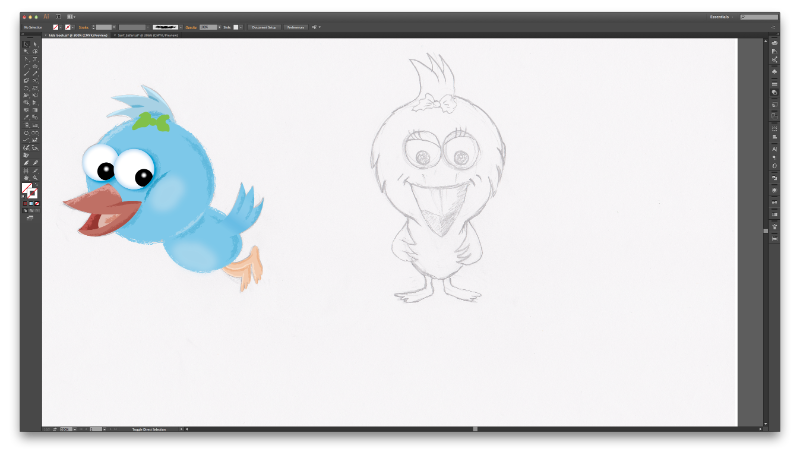Viewport: 800px width, 458px height.
Task: Open the Fill color dropdown in Control bar
Action: 62,27
